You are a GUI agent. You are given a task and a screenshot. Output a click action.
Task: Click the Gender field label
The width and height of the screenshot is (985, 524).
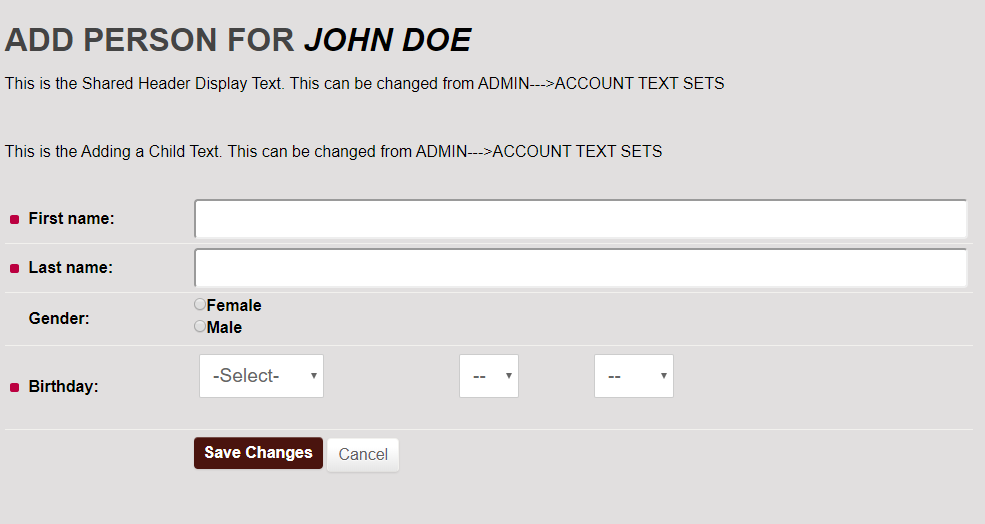59,319
